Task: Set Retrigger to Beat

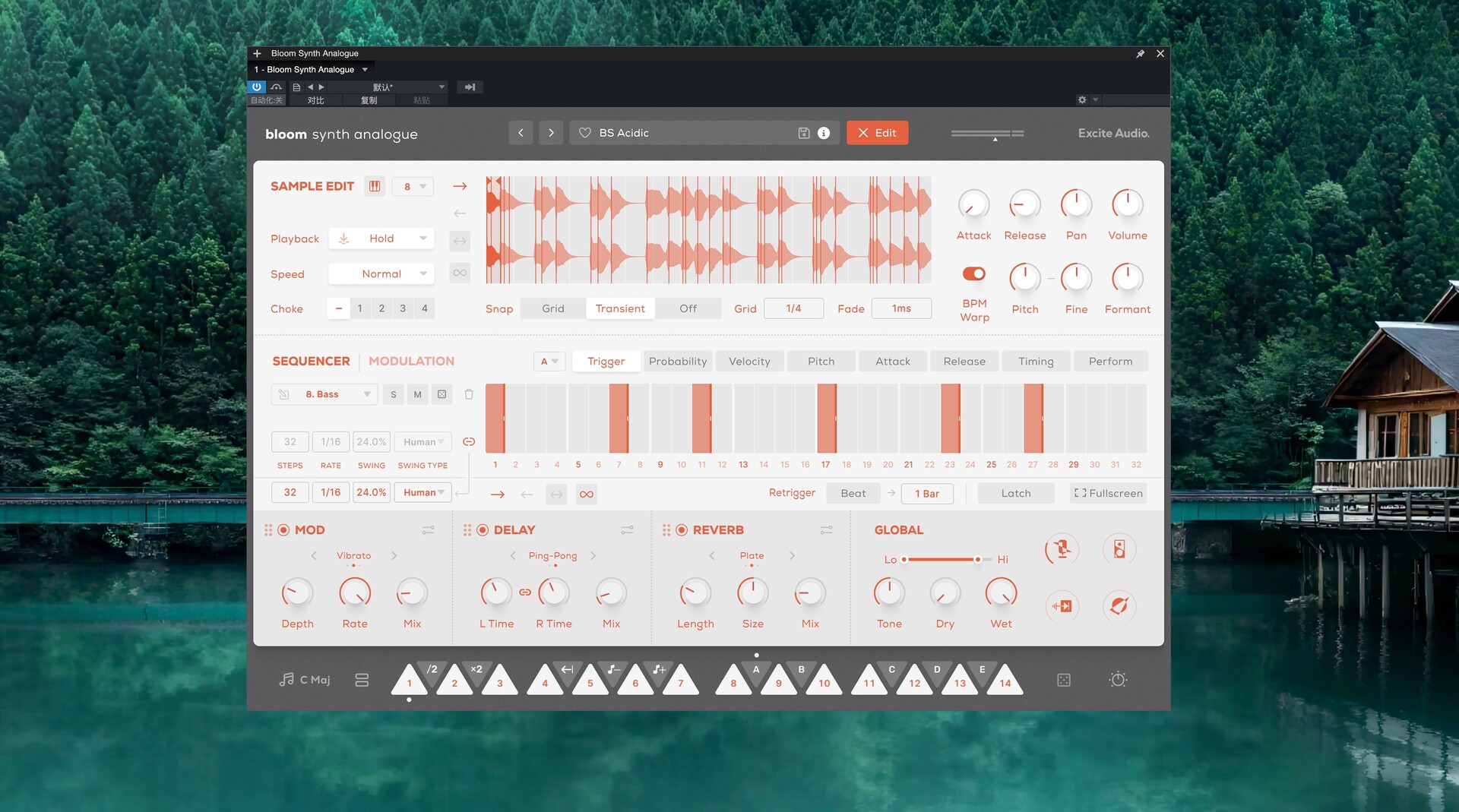Action: [x=853, y=494]
